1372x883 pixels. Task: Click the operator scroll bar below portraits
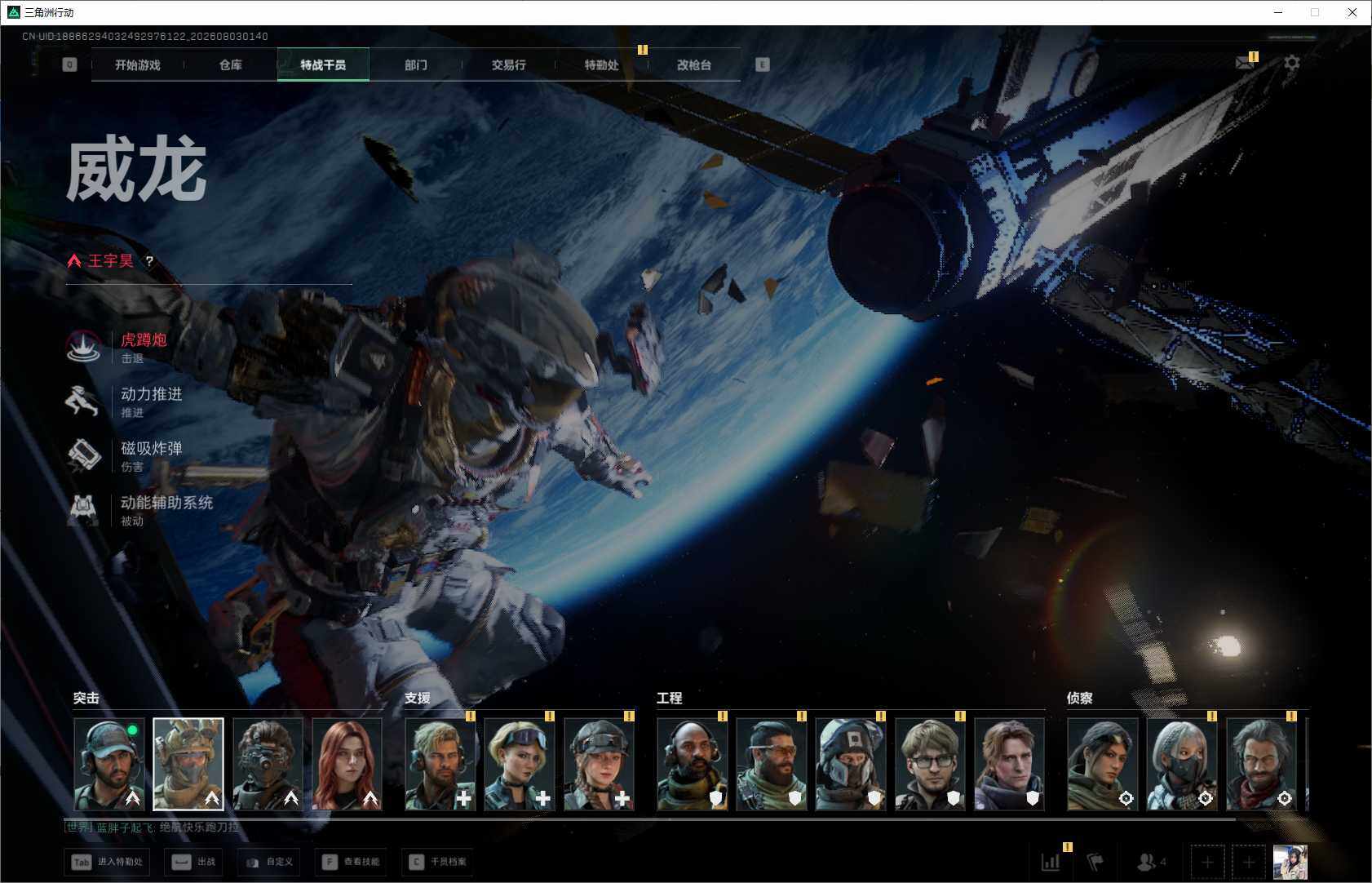coord(649,818)
